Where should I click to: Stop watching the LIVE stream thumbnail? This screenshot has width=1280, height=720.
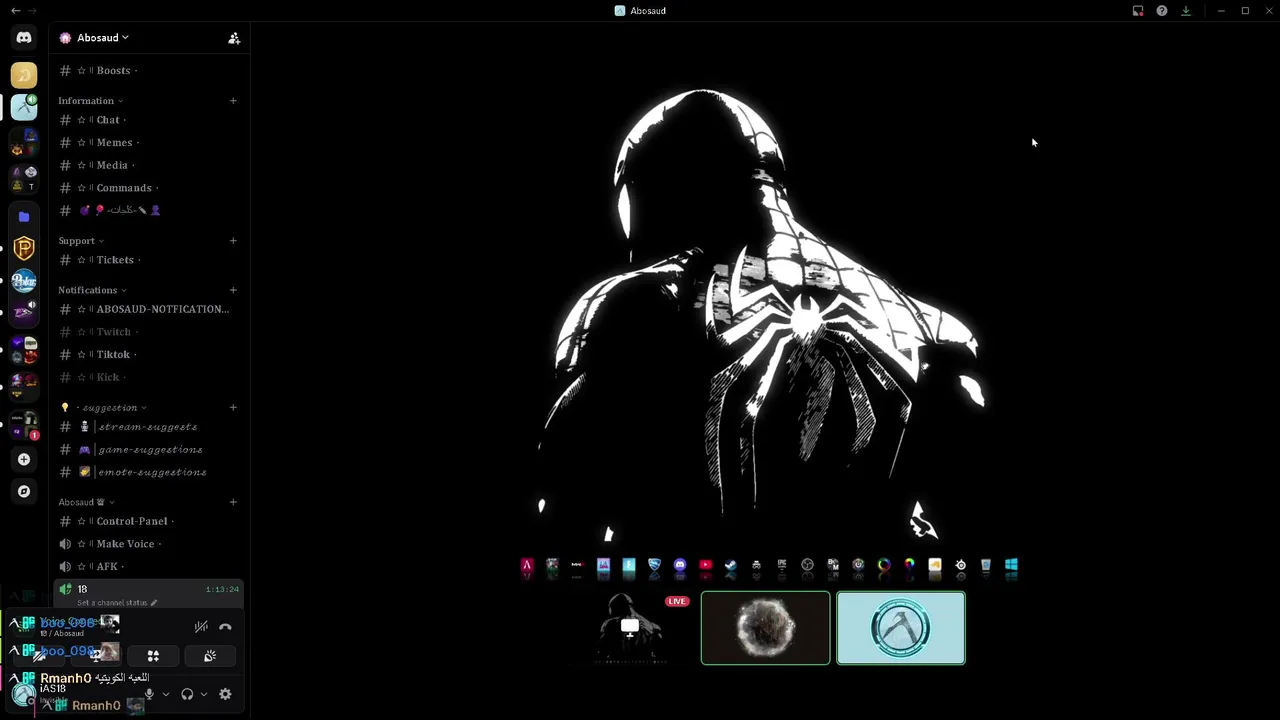click(630, 628)
